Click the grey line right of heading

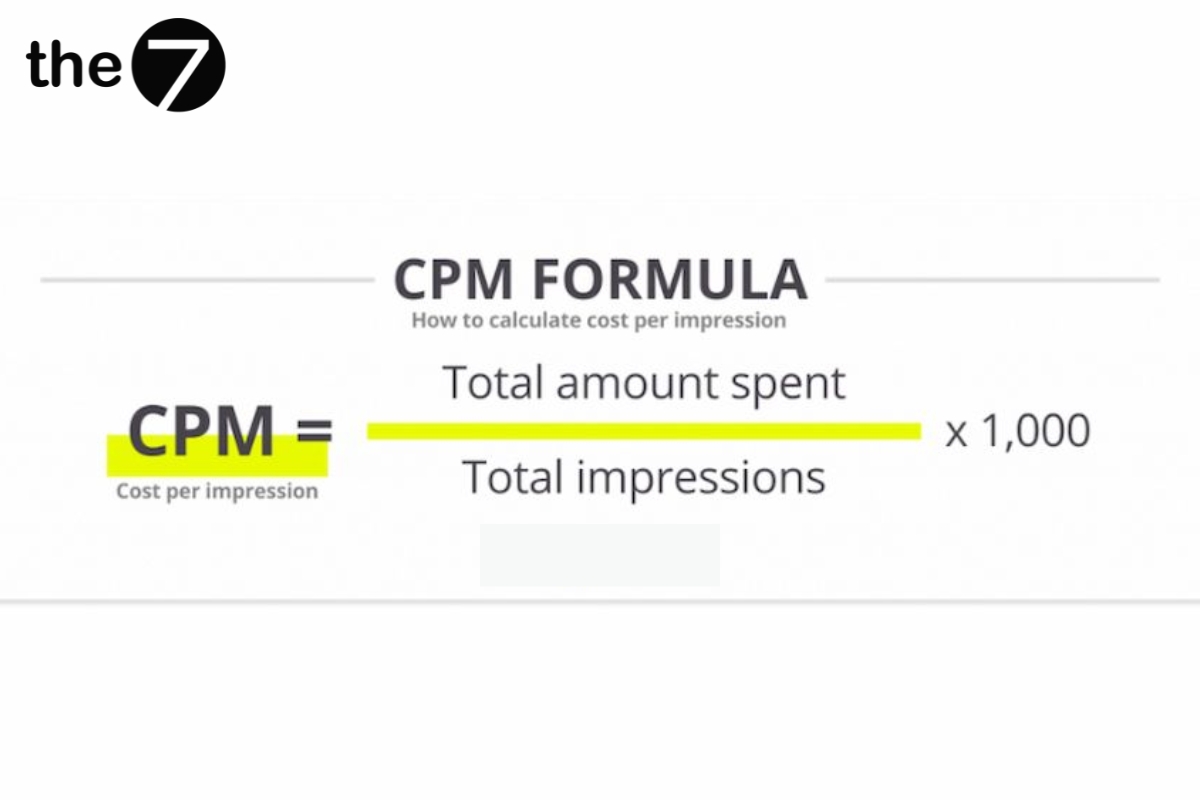993,280
